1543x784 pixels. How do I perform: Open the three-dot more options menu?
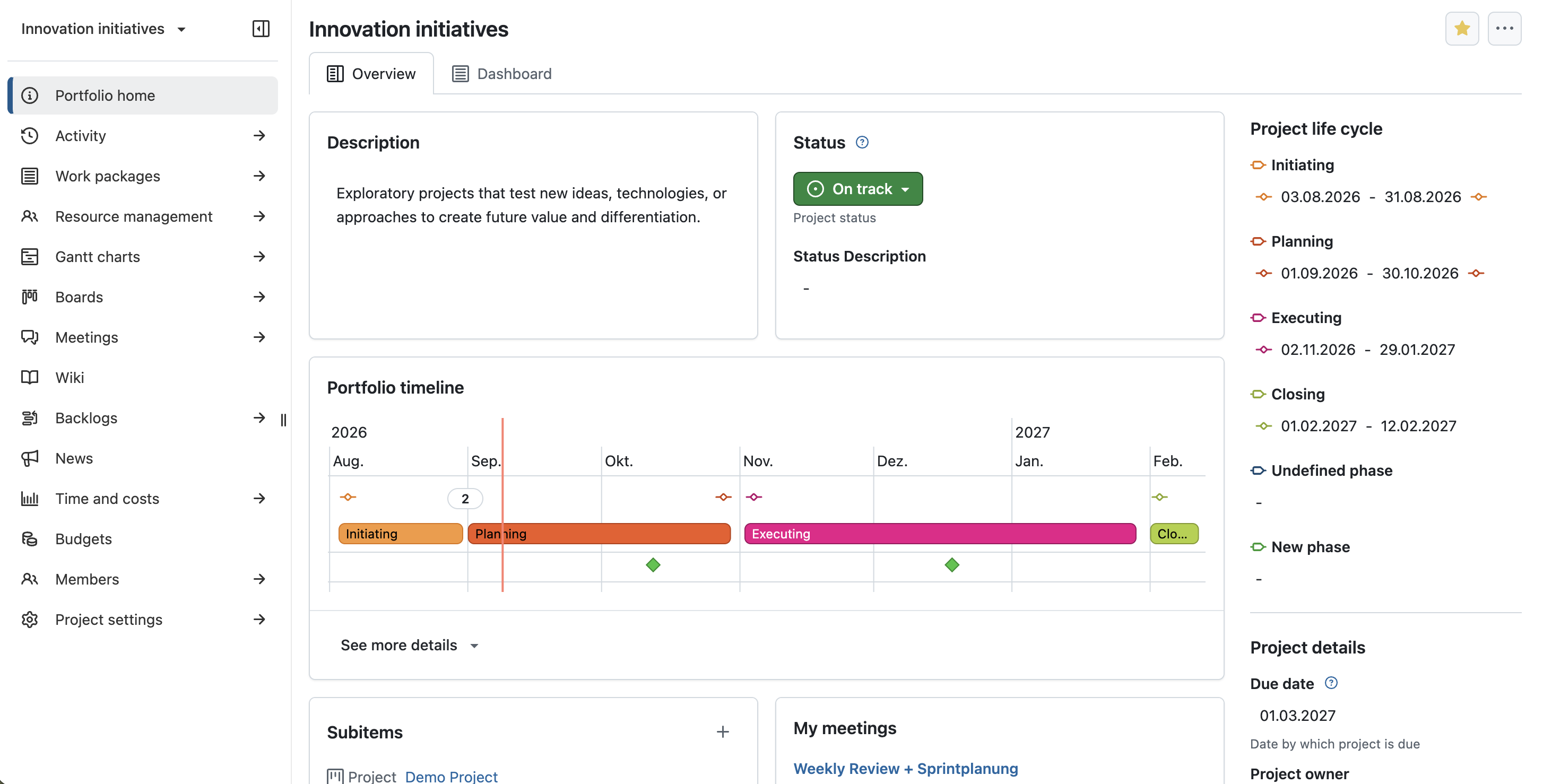(1504, 29)
